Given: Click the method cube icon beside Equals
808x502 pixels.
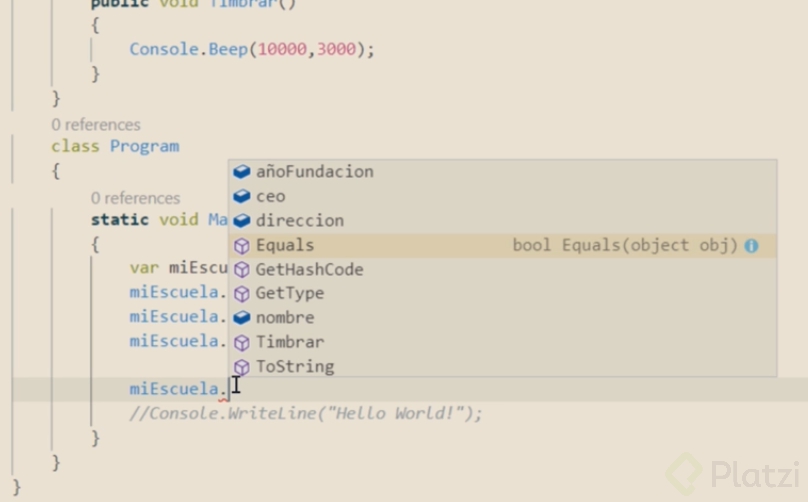Looking at the screenshot, I should [x=242, y=246].
